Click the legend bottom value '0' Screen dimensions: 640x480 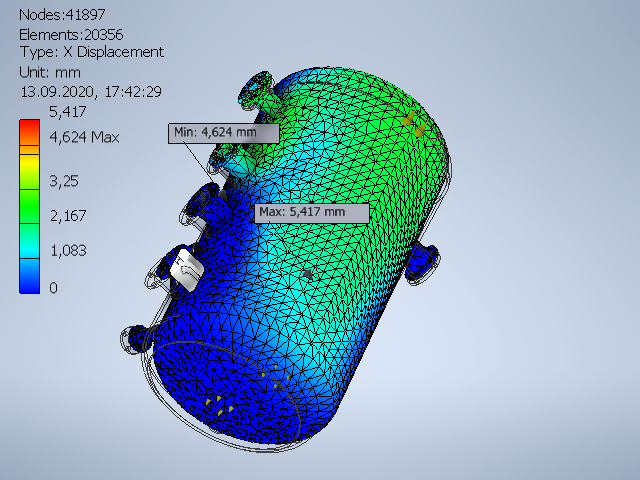tap(53, 288)
